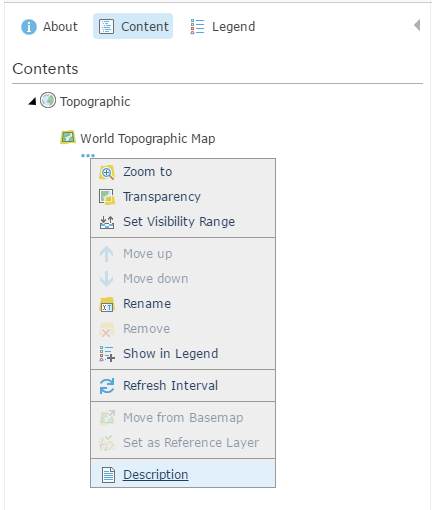Switch to the Legend tab
Viewport: 432px width, 510px height.
click(222, 26)
